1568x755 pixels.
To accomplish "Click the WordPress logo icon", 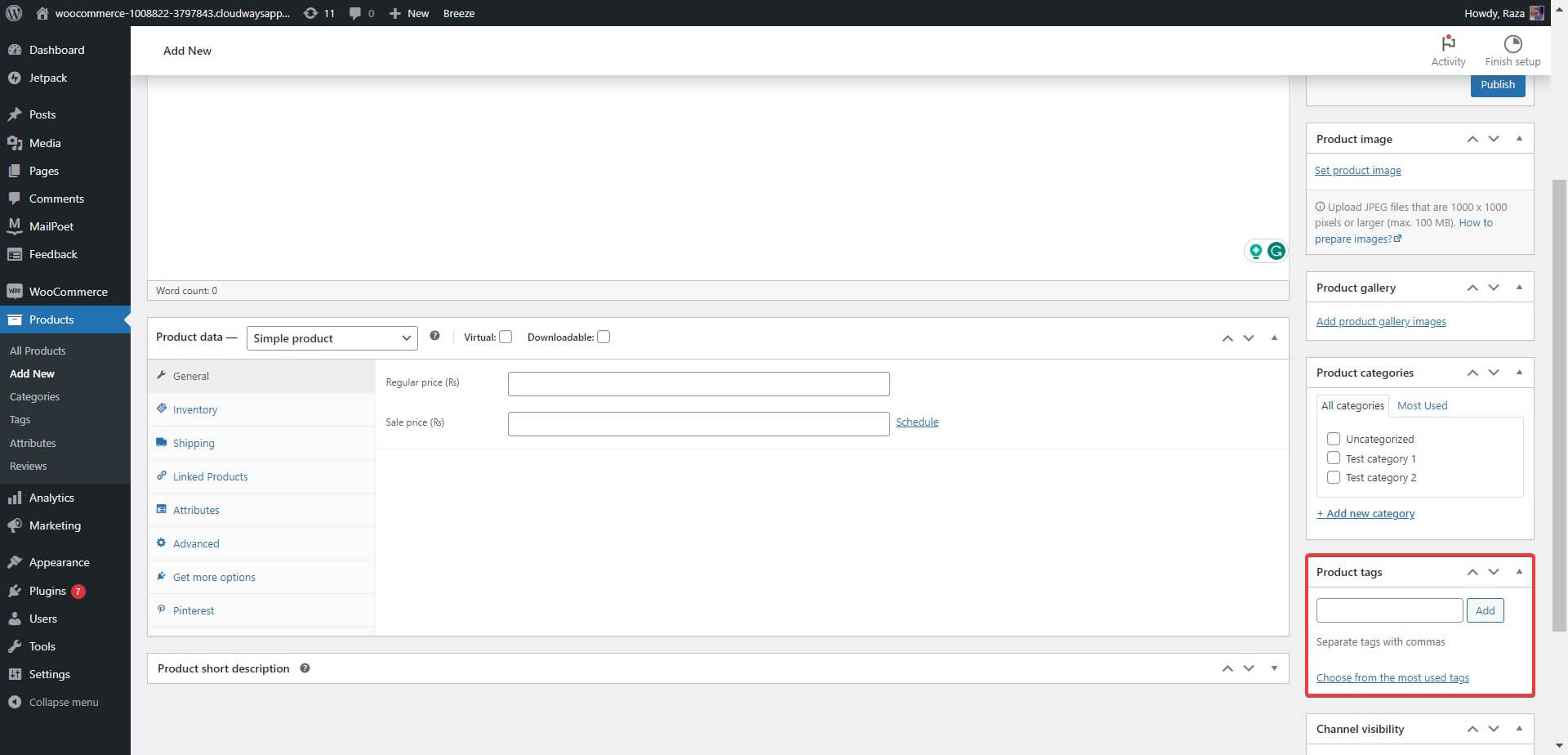I will click(x=14, y=13).
